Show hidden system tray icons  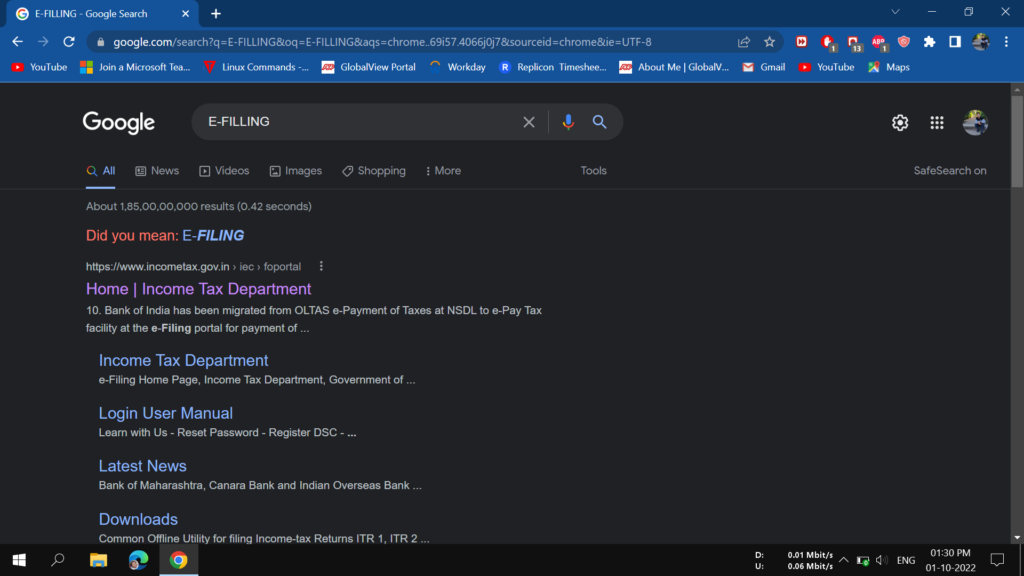(x=844, y=560)
